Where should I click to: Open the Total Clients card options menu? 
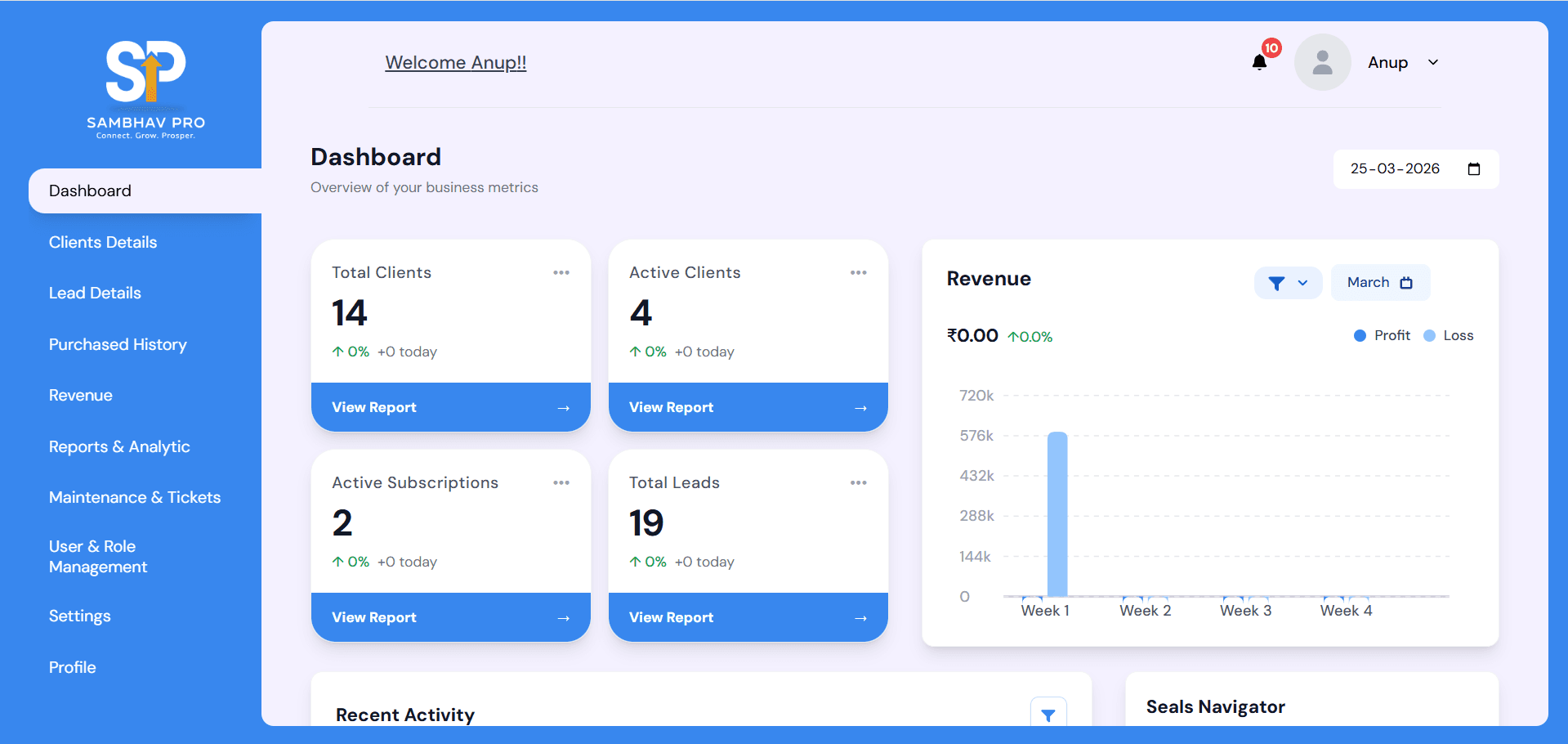coord(561,272)
